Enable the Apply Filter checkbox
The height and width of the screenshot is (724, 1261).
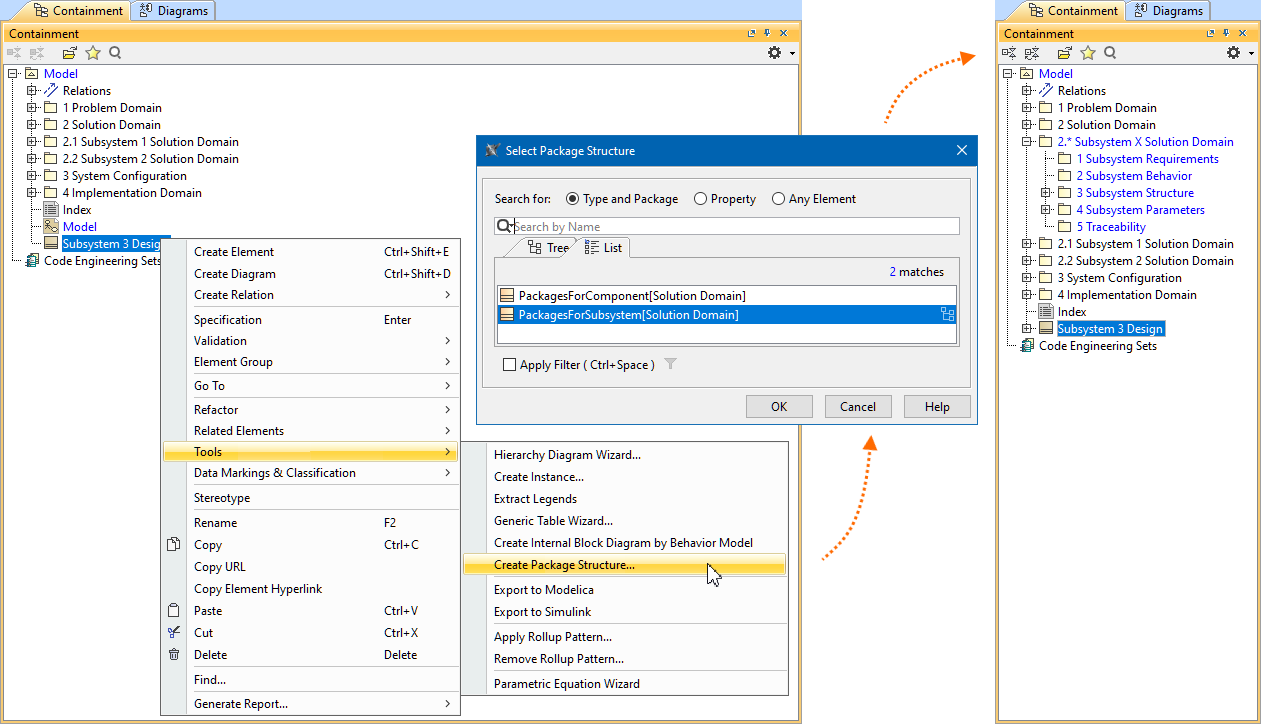pyautogui.click(x=510, y=365)
